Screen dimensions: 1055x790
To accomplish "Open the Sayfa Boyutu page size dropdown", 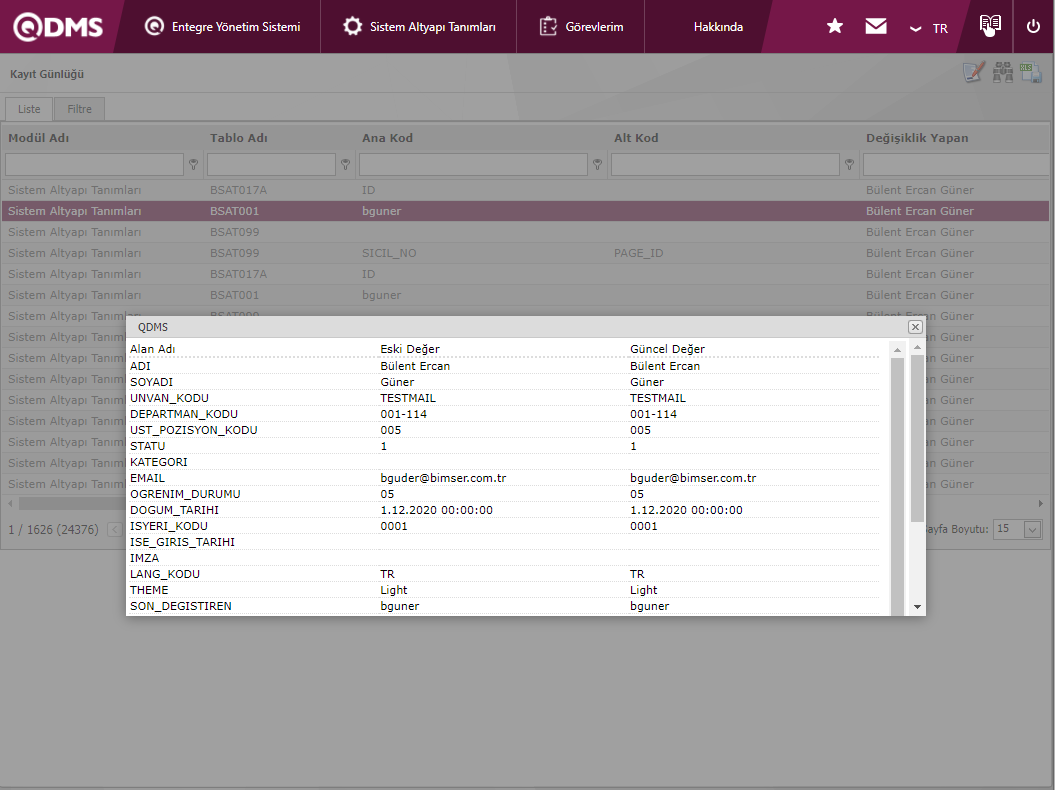I will click(1033, 529).
